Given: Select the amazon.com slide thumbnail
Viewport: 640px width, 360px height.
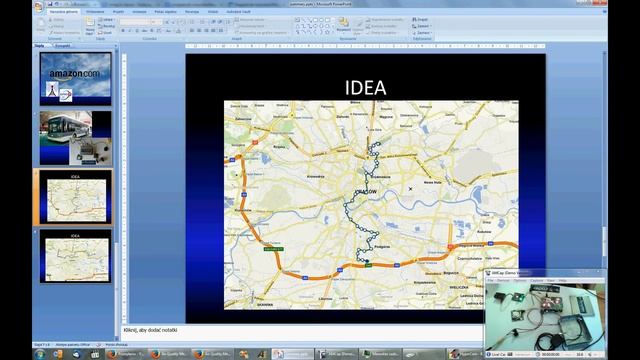Looking at the screenshot, I should point(76,79).
